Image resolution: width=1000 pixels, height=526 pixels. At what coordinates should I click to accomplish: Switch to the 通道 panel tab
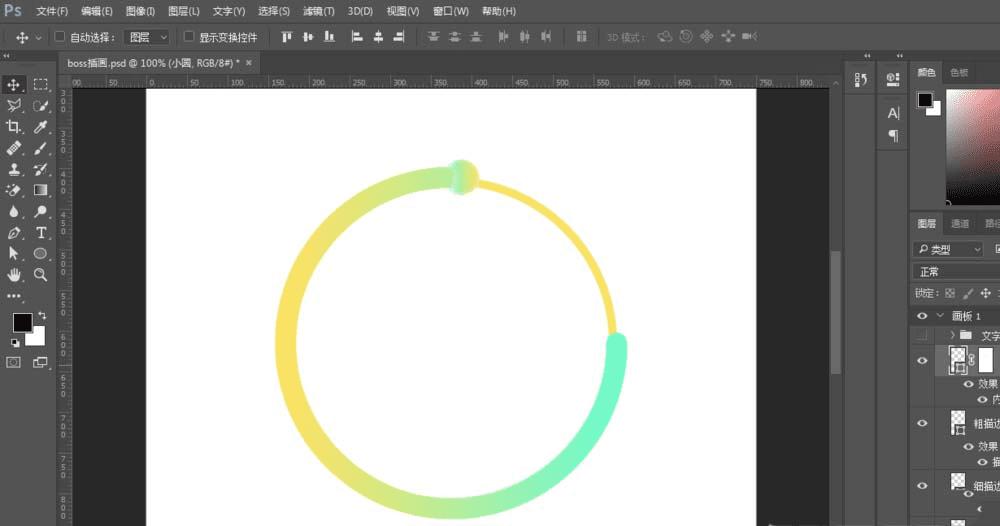[959, 223]
